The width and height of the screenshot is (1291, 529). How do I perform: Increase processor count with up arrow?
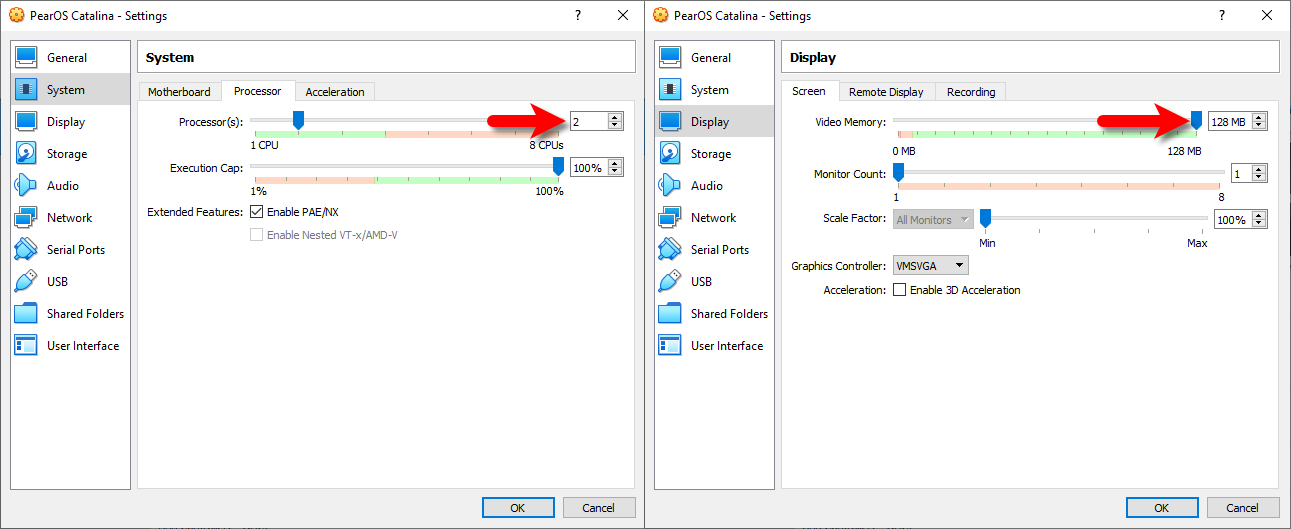[615, 117]
